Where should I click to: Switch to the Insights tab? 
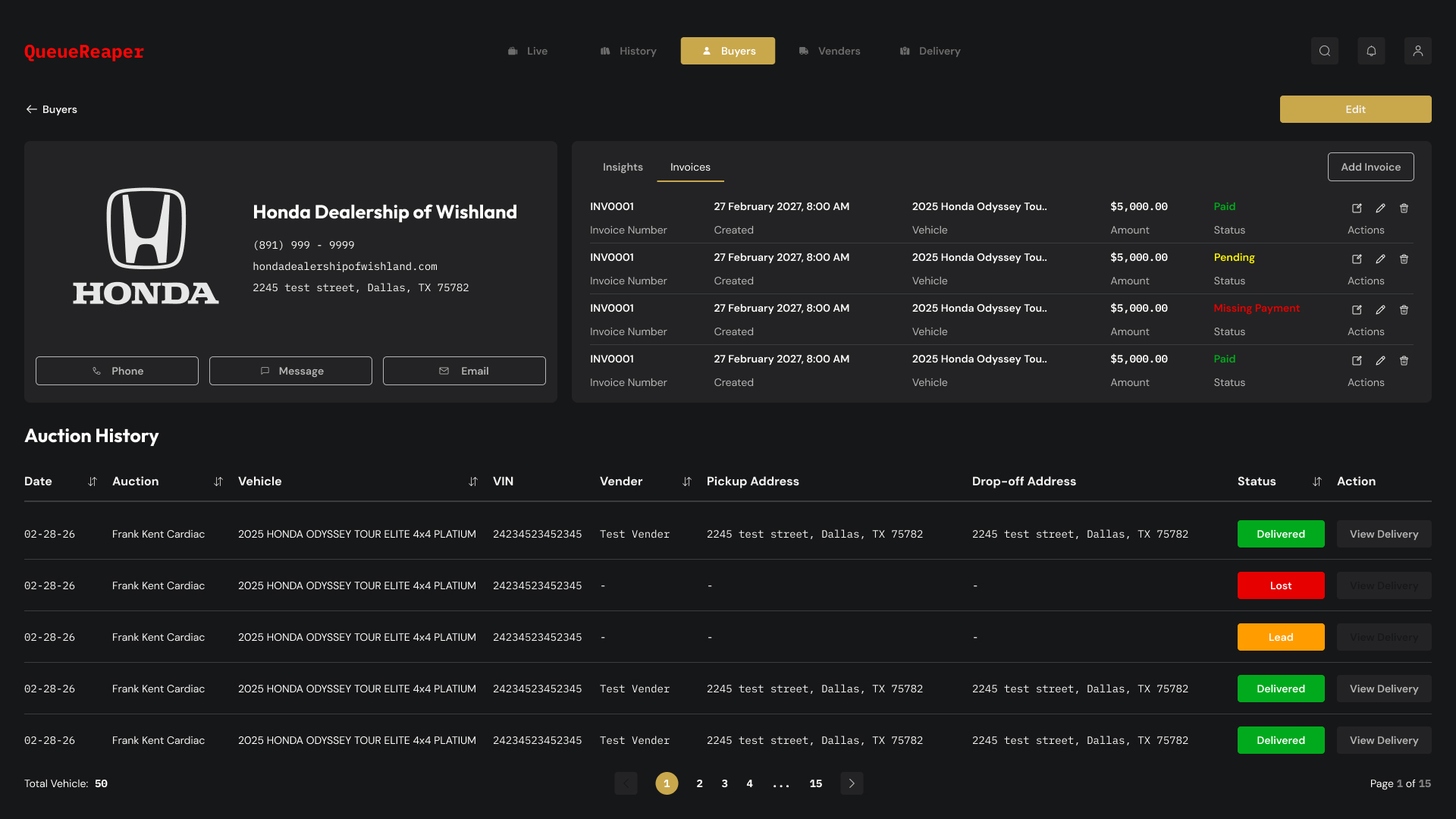(x=623, y=167)
